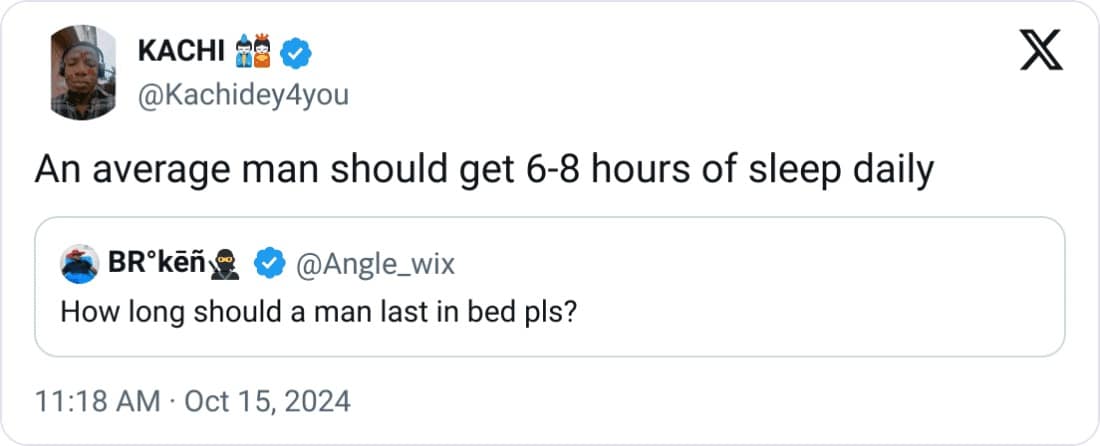Image resolution: width=1100 pixels, height=446 pixels.
Task: Click the 11:18 AM timestamp
Action: coord(97,402)
